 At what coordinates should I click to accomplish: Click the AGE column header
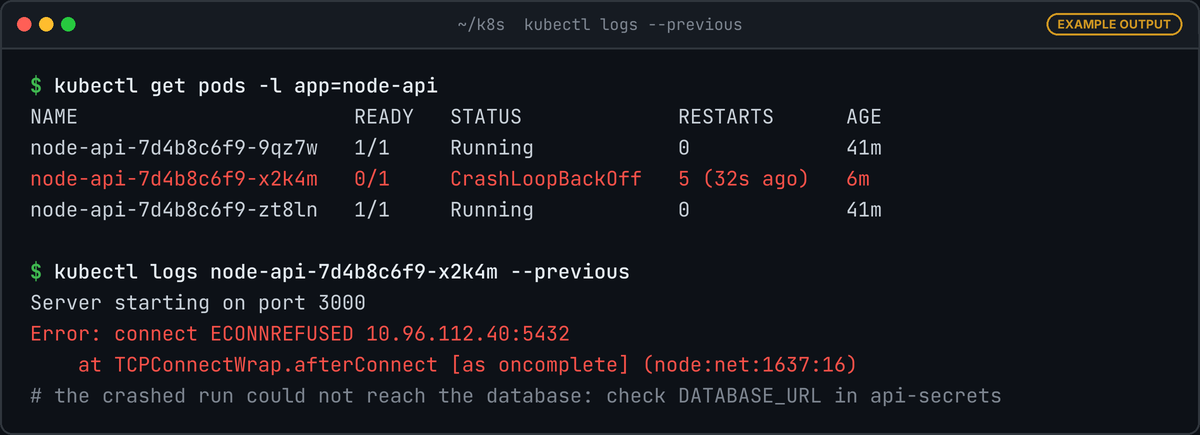(864, 117)
